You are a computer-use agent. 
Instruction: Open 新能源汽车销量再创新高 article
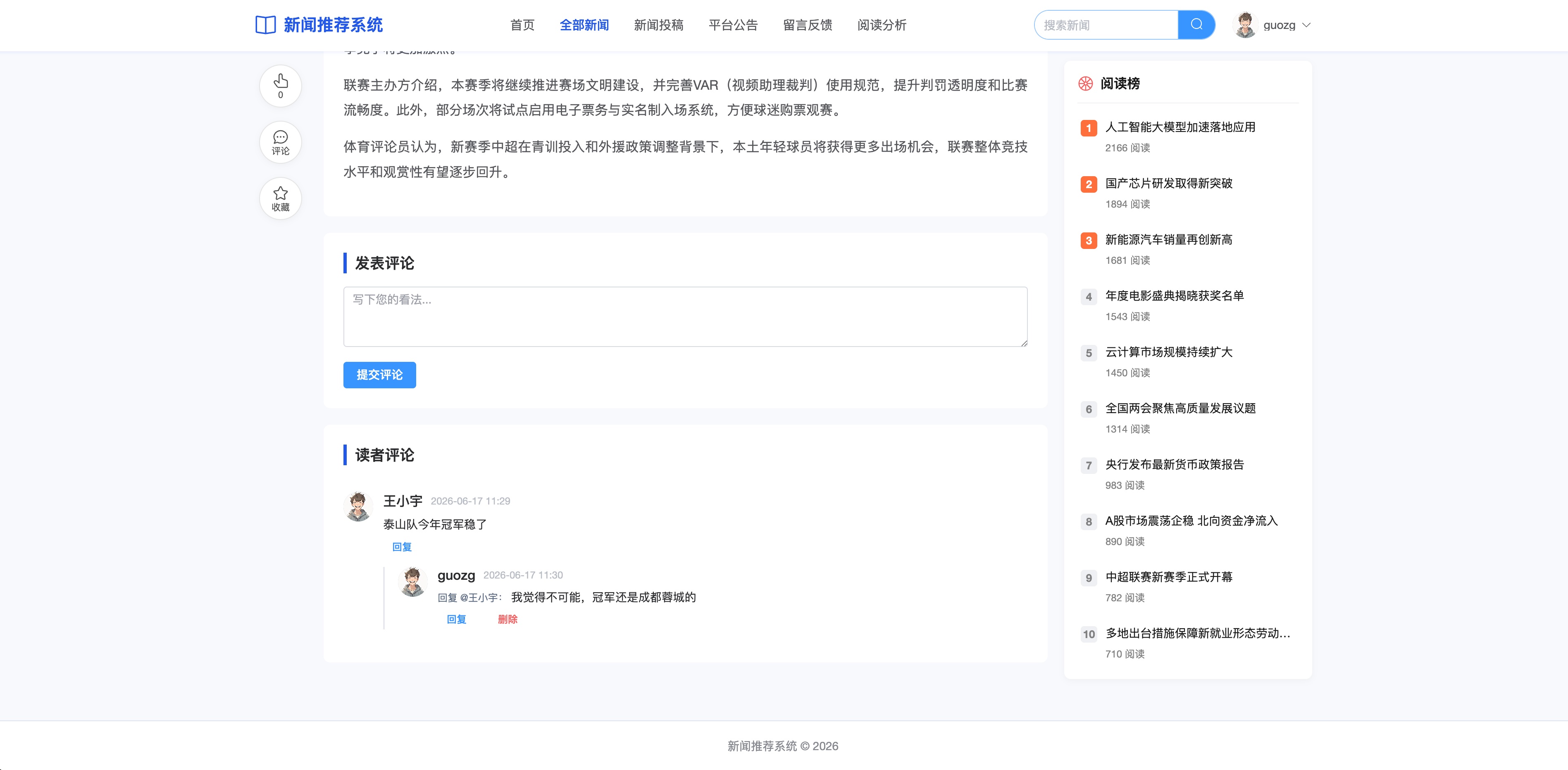click(x=1168, y=239)
